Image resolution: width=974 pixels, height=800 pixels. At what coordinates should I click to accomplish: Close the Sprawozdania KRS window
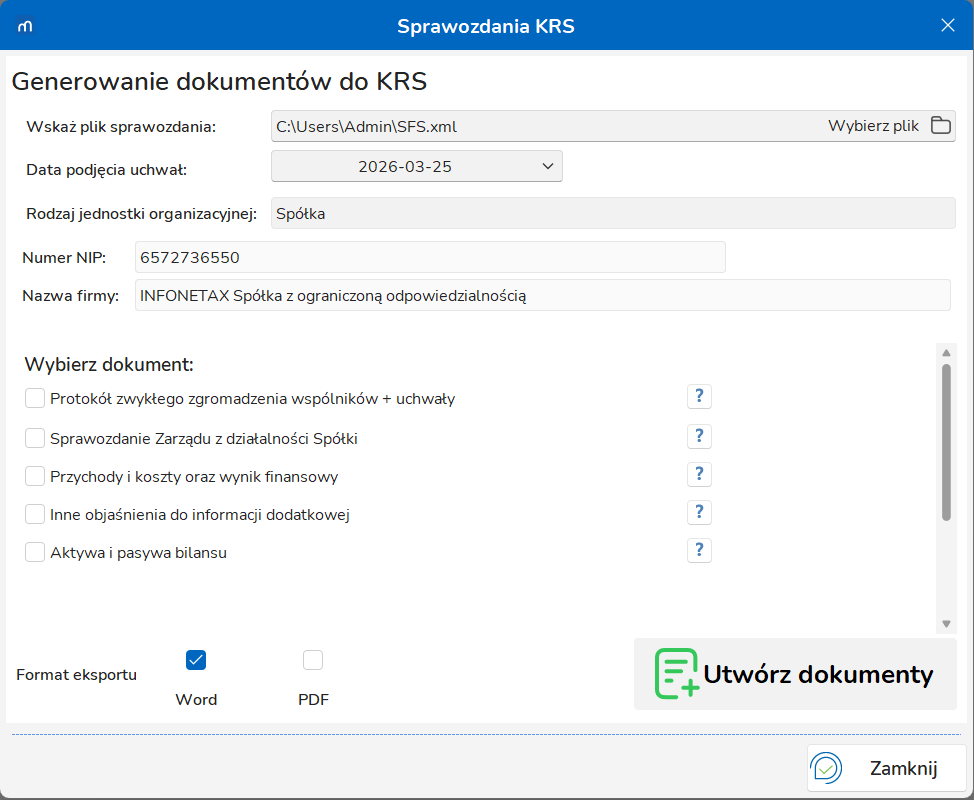click(x=947, y=26)
